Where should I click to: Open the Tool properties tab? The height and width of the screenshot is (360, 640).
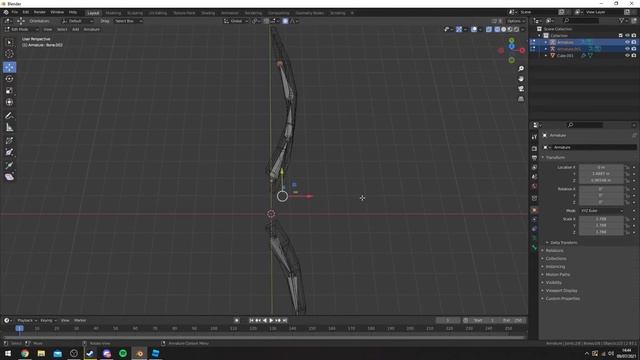pos(534,137)
